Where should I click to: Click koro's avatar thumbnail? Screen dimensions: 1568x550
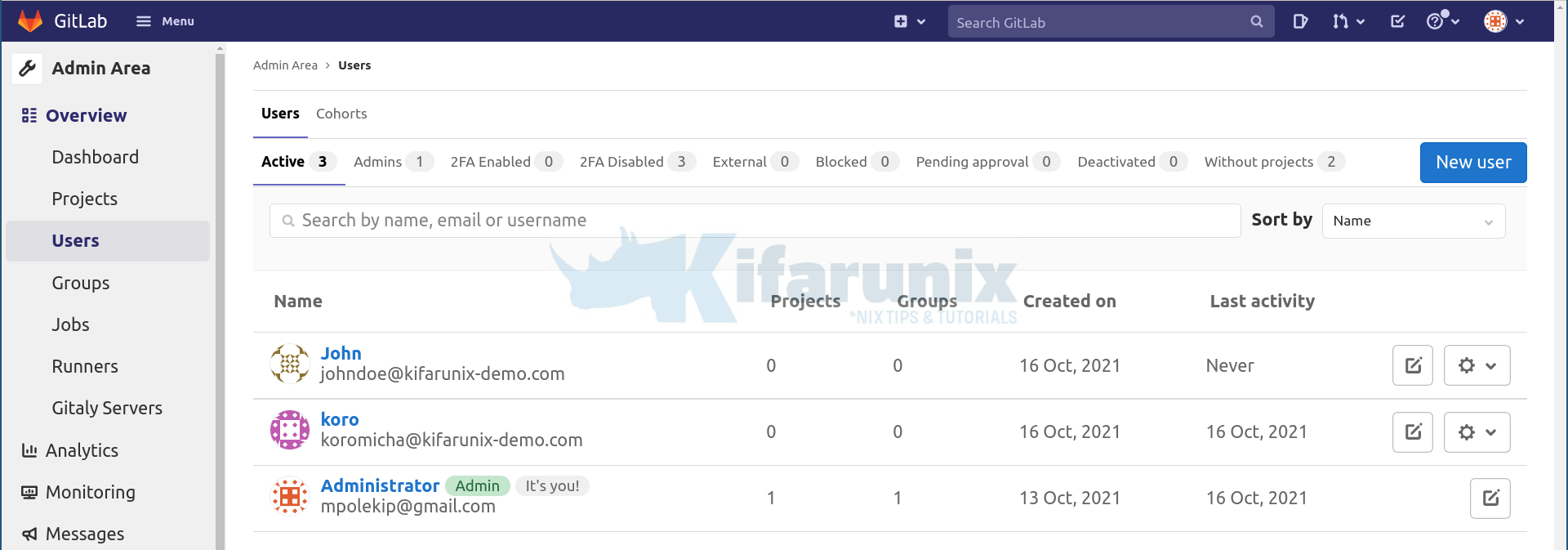(x=290, y=430)
